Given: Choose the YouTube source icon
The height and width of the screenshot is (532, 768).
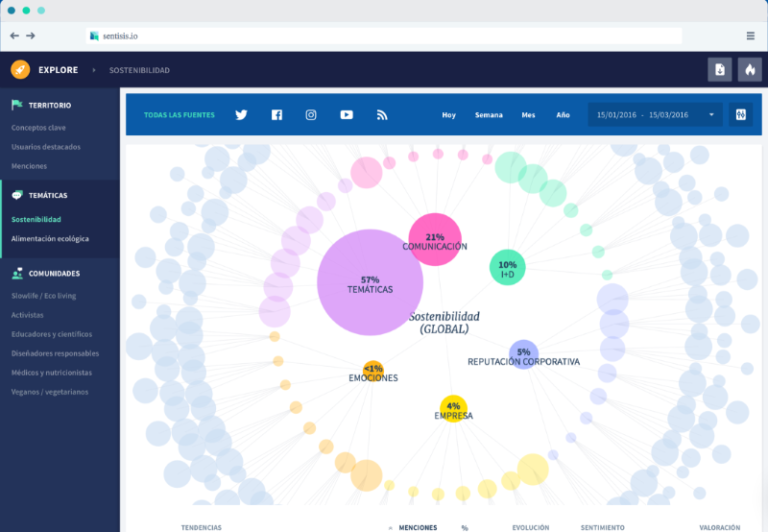Looking at the screenshot, I should pos(346,115).
